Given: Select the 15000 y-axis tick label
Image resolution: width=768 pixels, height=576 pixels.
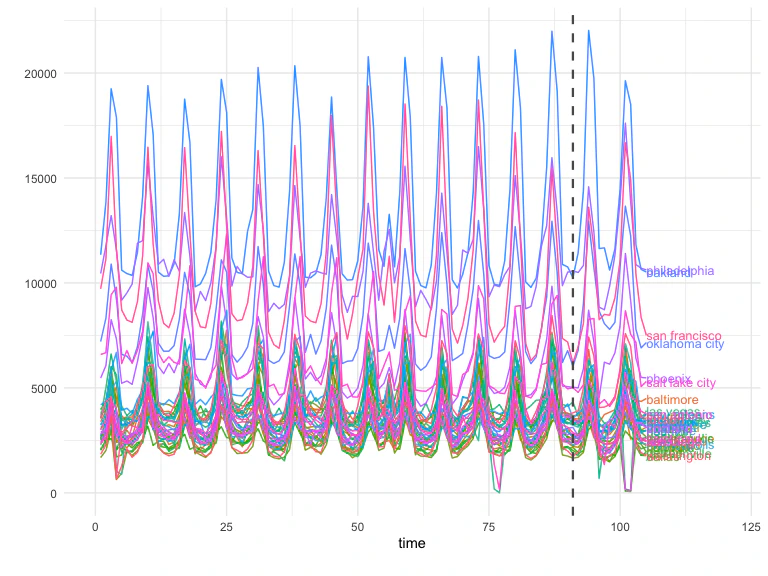Looking at the screenshot, I should [40, 179].
